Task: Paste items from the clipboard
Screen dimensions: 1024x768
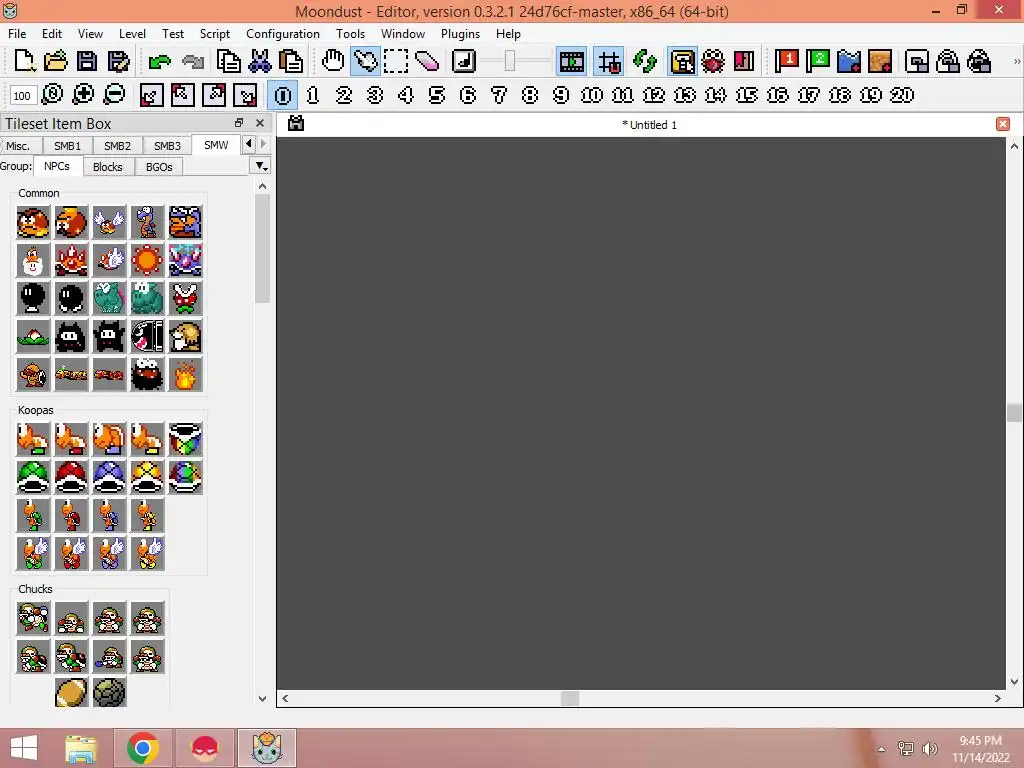Action: click(x=291, y=61)
